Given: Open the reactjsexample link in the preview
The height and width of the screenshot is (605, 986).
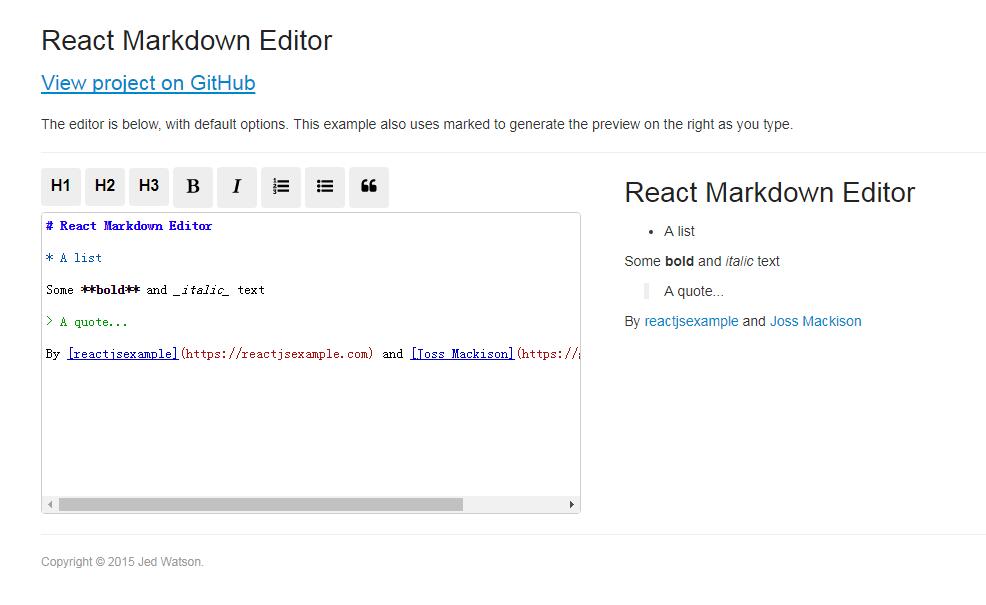Looking at the screenshot, I should [x=691, y=321].
